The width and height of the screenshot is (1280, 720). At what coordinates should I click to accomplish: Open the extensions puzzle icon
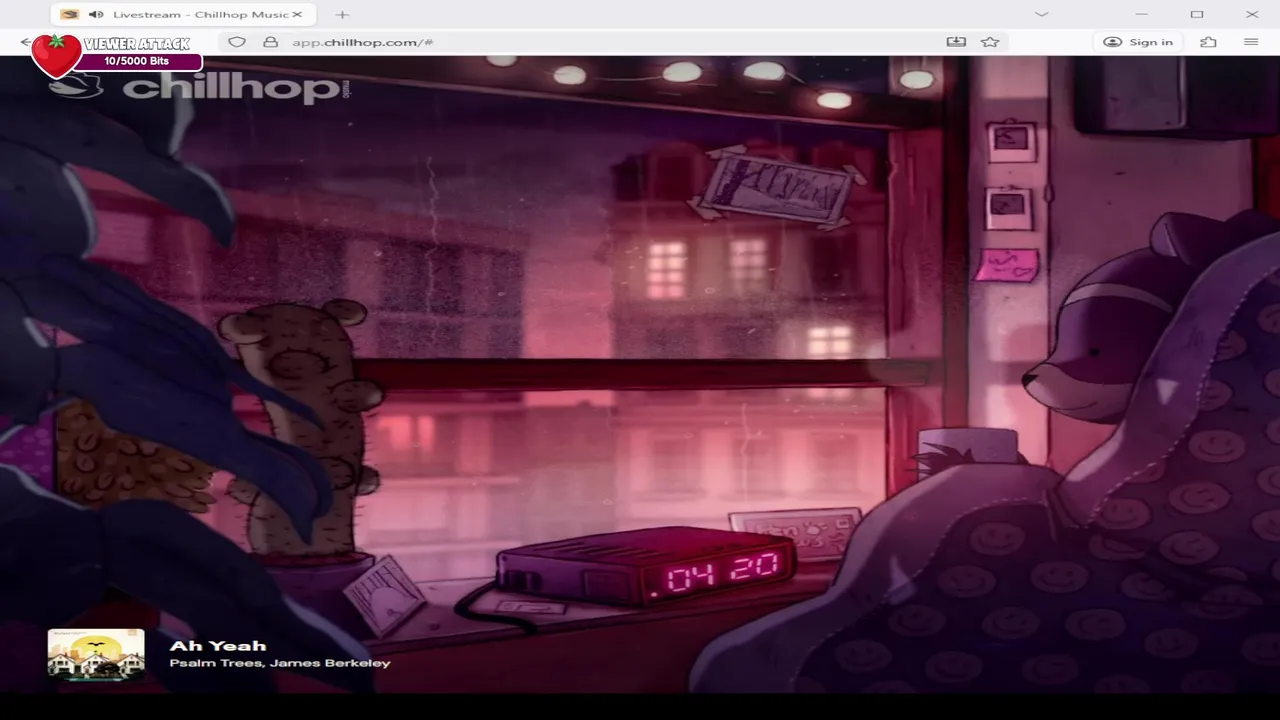click(x=1208, y=42)
